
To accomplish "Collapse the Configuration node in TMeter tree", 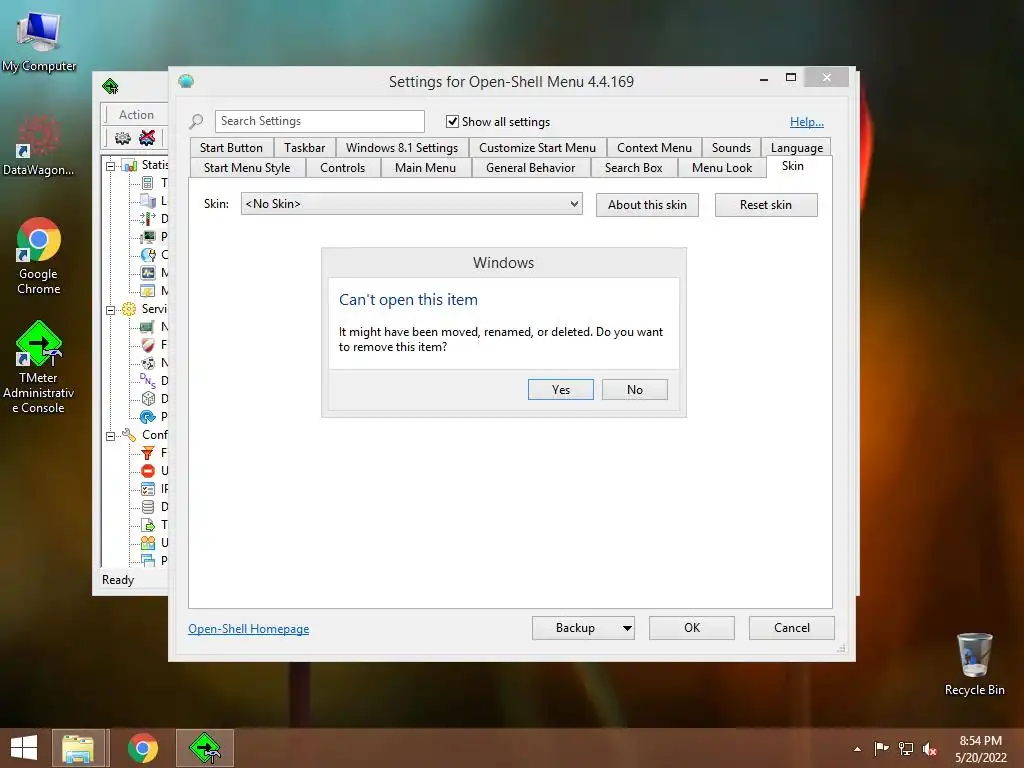I will coord(110,436).
